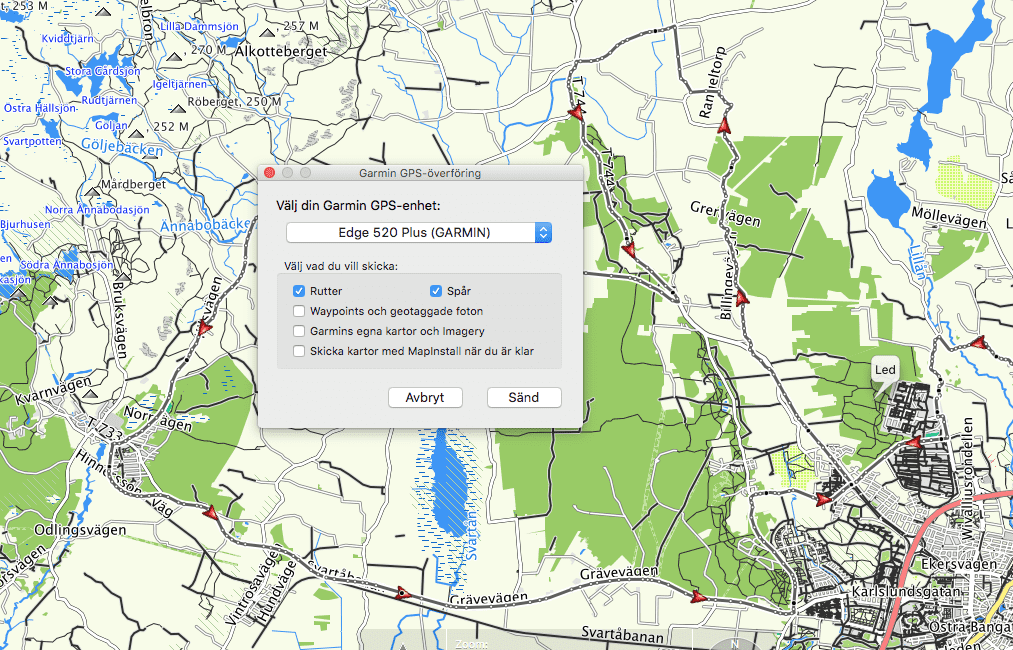Click the Svartåbanan railway label
This screenshot has width=1013, height=650.
(x=622, y=634)
